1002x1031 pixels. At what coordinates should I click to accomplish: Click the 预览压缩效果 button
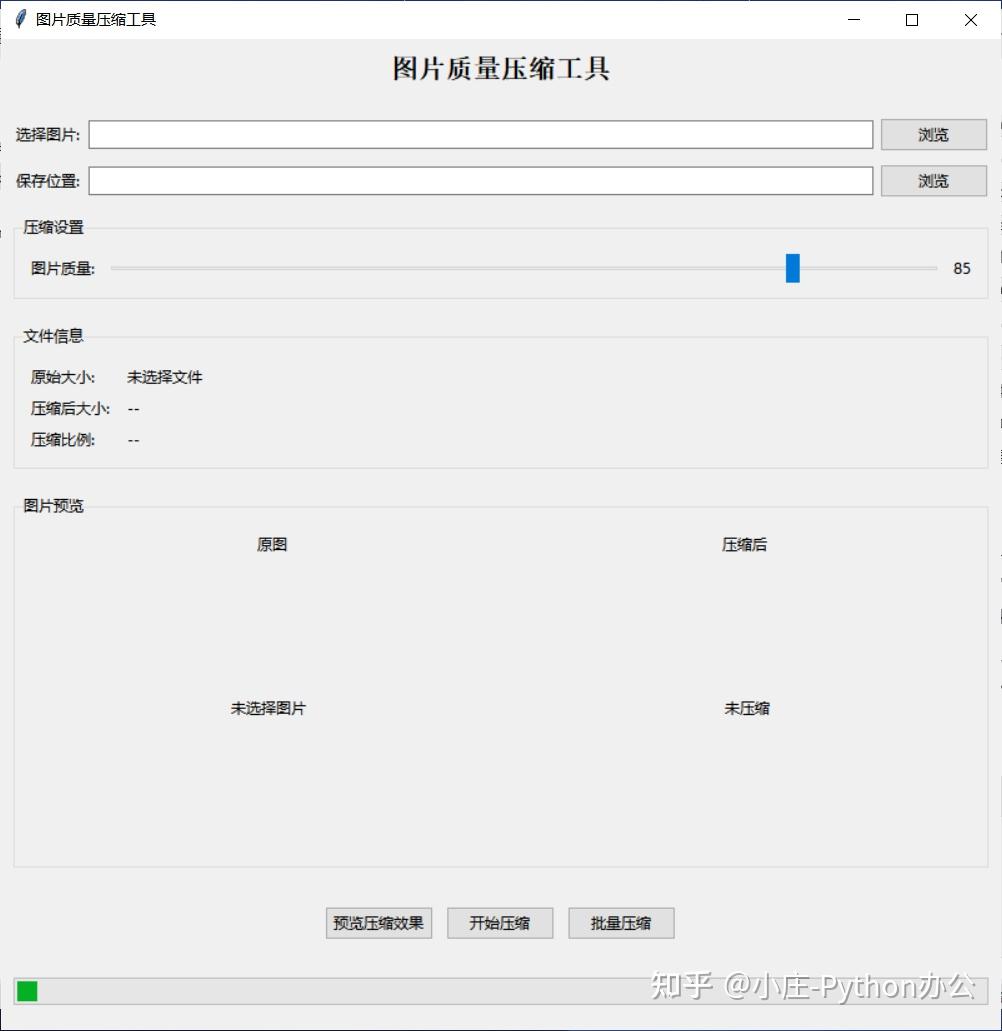coord(378,922)
